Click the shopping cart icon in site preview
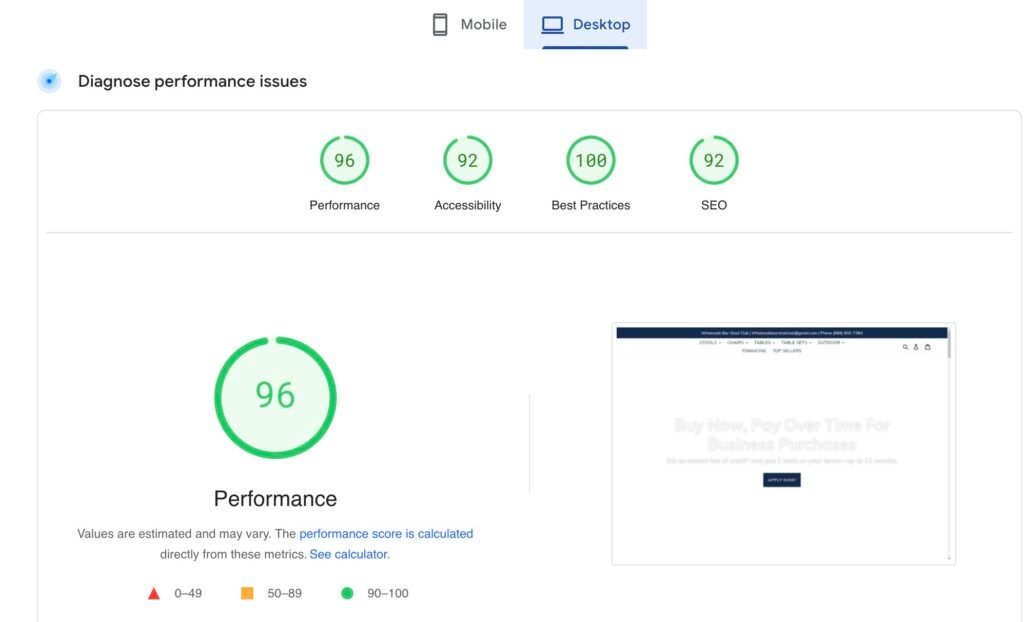The image size is (1024, 622). 927,347
